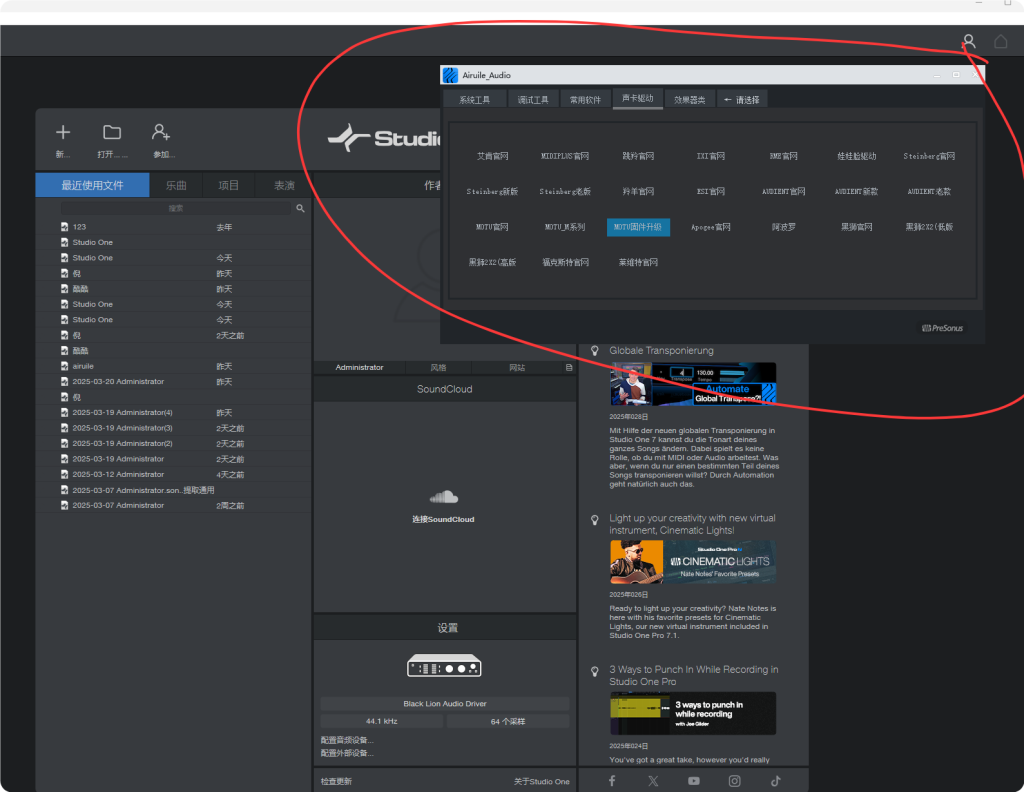The width and height of the screenshot is (1024, 792).
Task: Open the X icon in the footer
Action: [x=653, y=781]
